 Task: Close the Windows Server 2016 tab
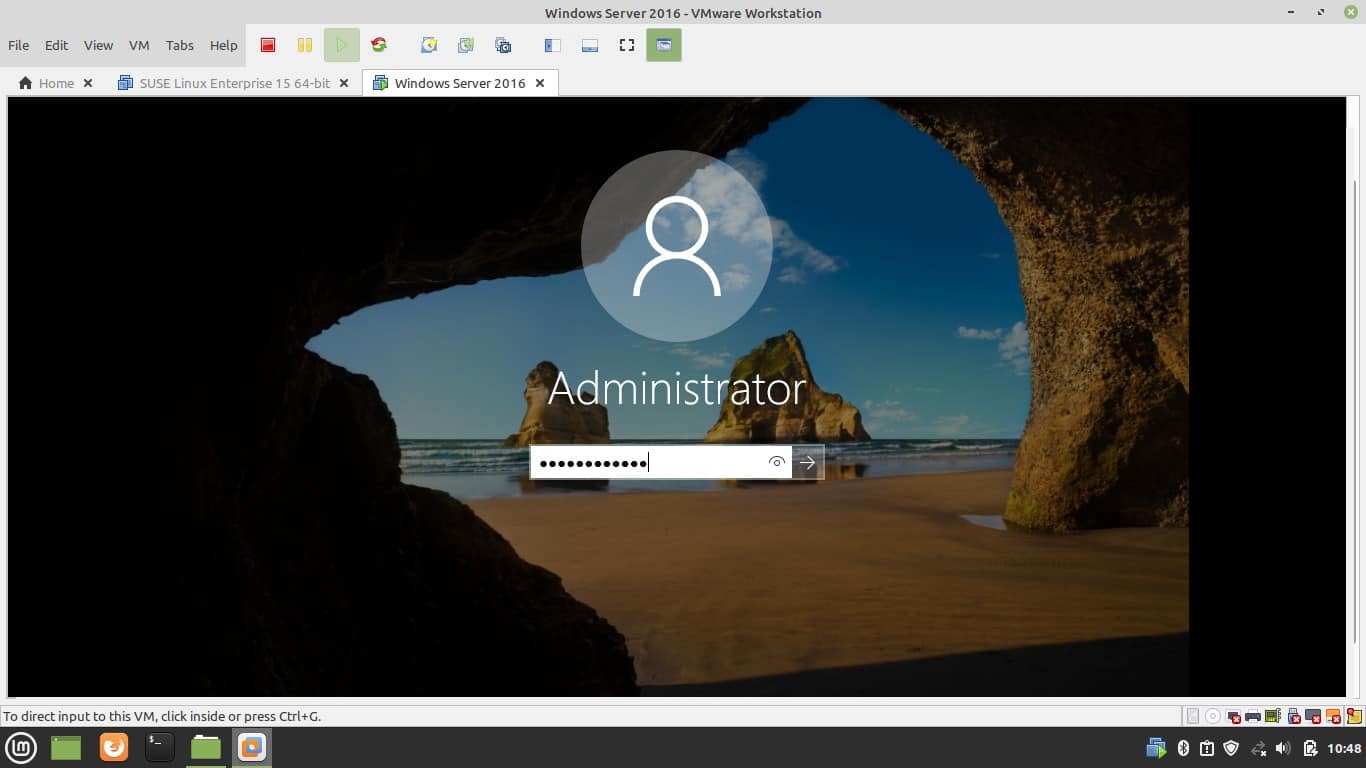tap(540, 83)
